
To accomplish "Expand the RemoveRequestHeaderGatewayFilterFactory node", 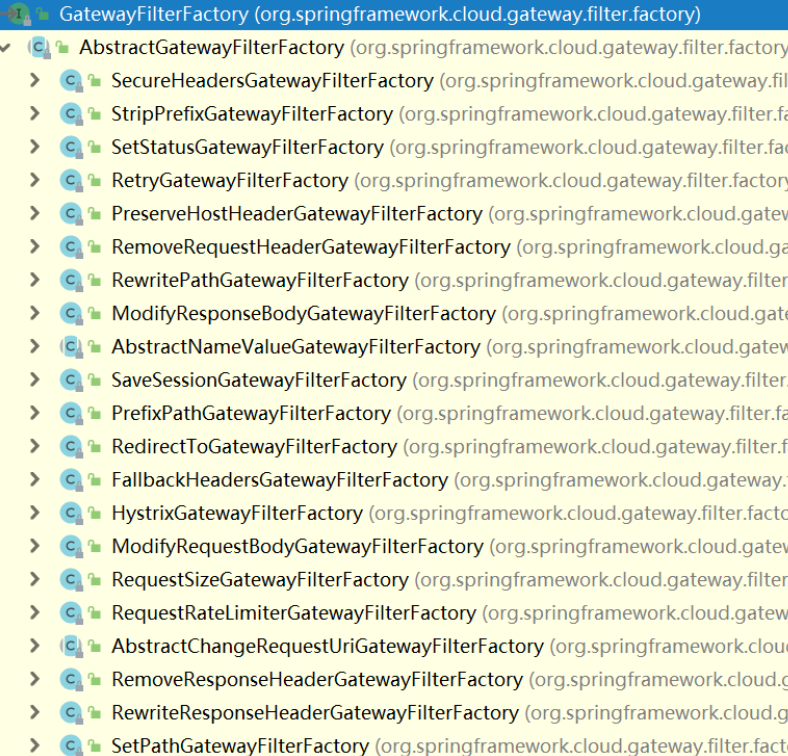I will click(x=35, y=247).
